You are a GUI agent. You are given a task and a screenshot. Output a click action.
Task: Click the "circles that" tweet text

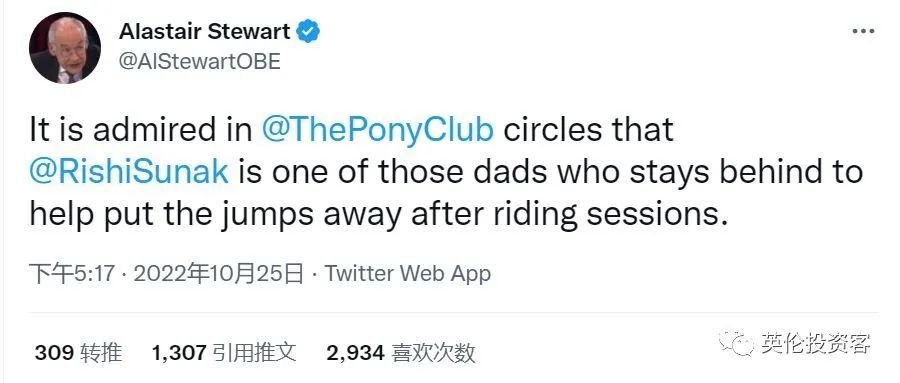tap(588, 130)
